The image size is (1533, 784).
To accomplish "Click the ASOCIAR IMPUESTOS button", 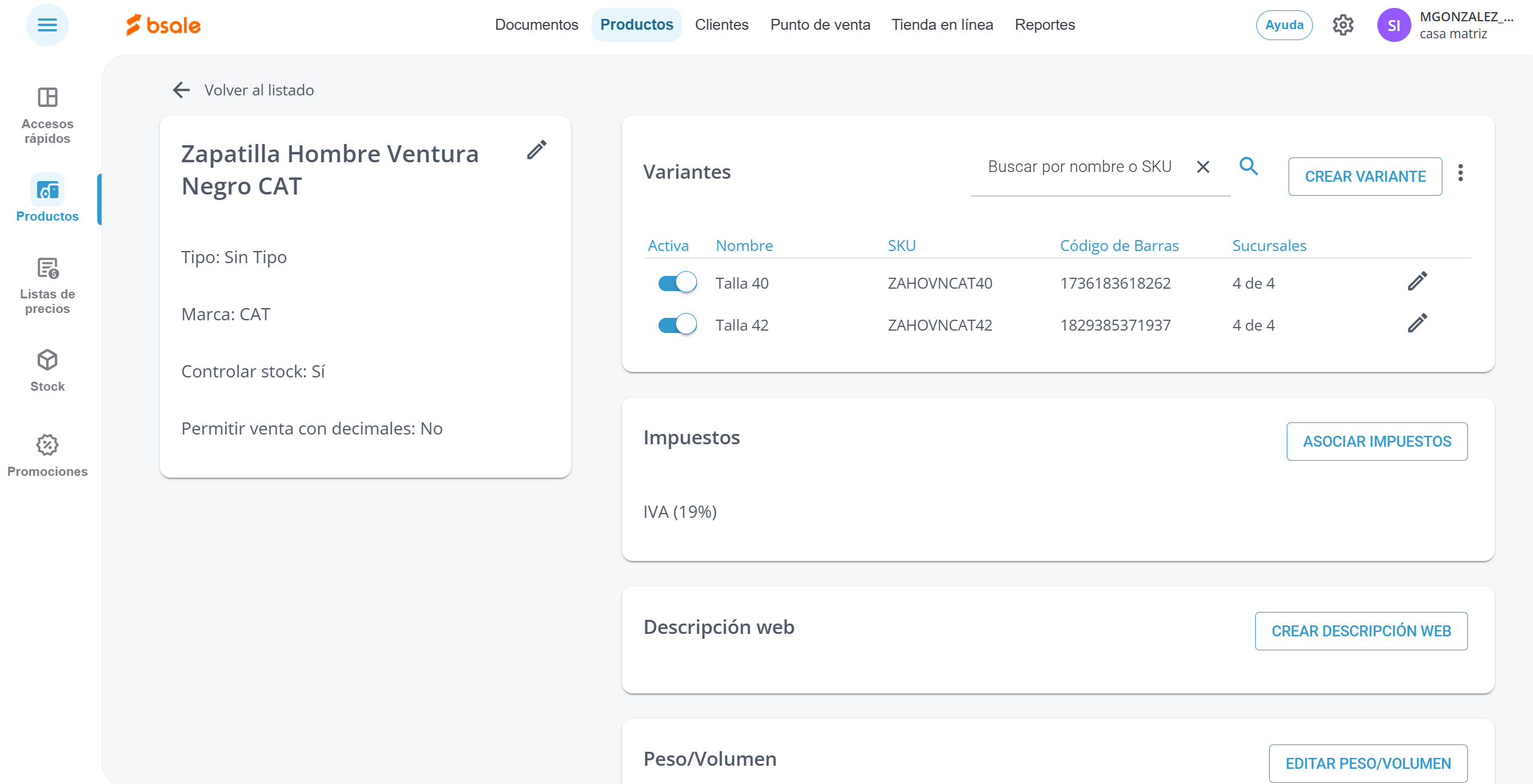I will 1377,441.
